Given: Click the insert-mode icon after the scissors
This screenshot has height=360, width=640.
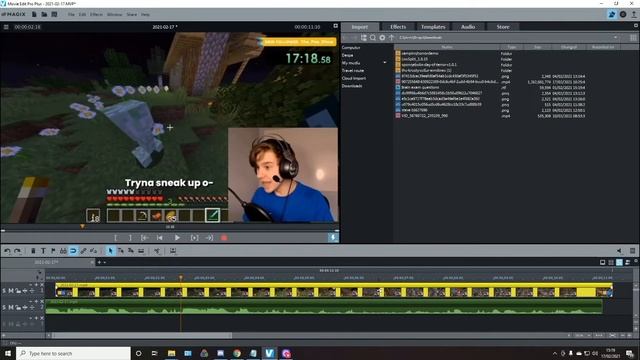Looking at the screenshot, I should coord(173,251).
